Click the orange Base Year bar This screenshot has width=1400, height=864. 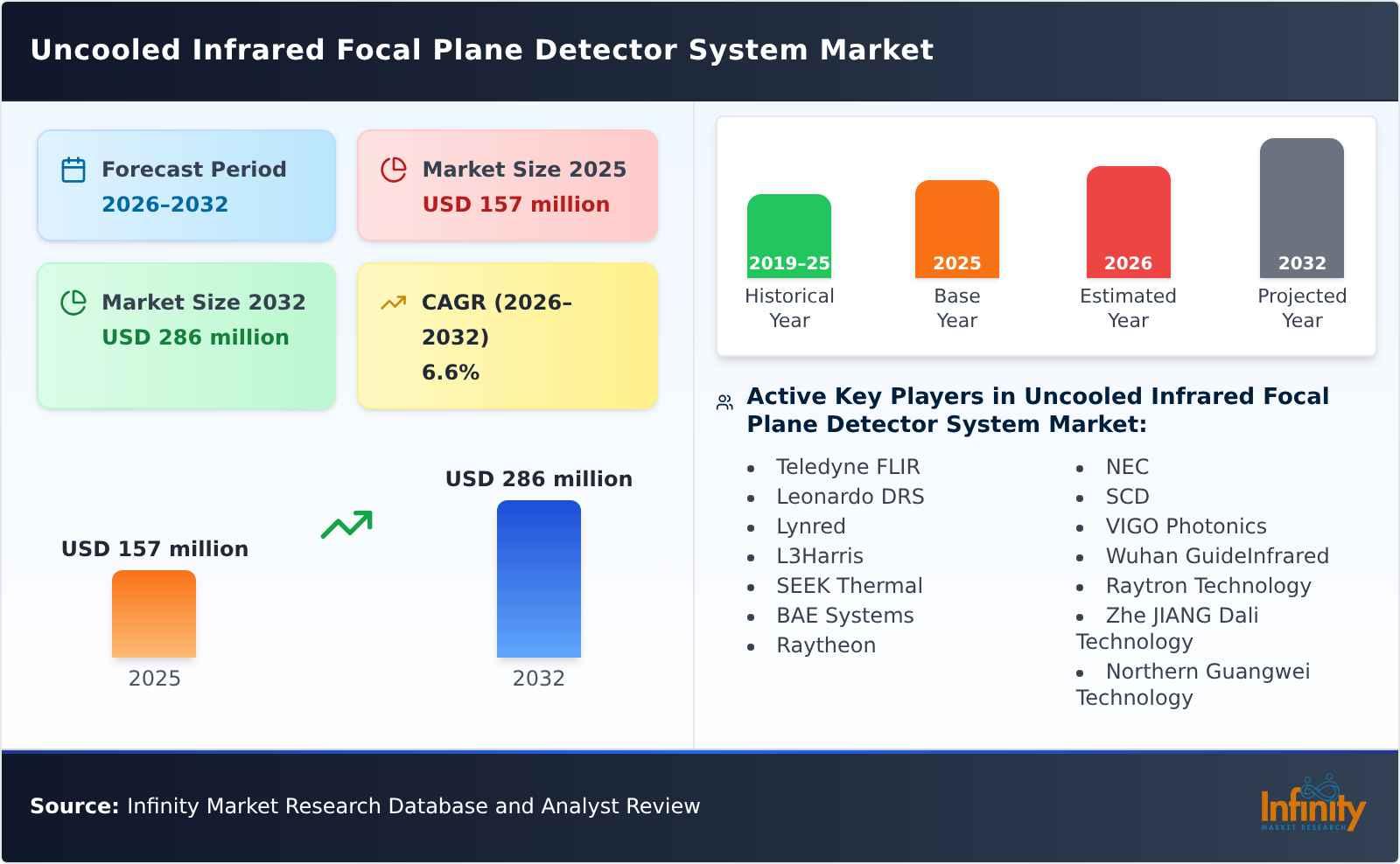click(956, 227)
